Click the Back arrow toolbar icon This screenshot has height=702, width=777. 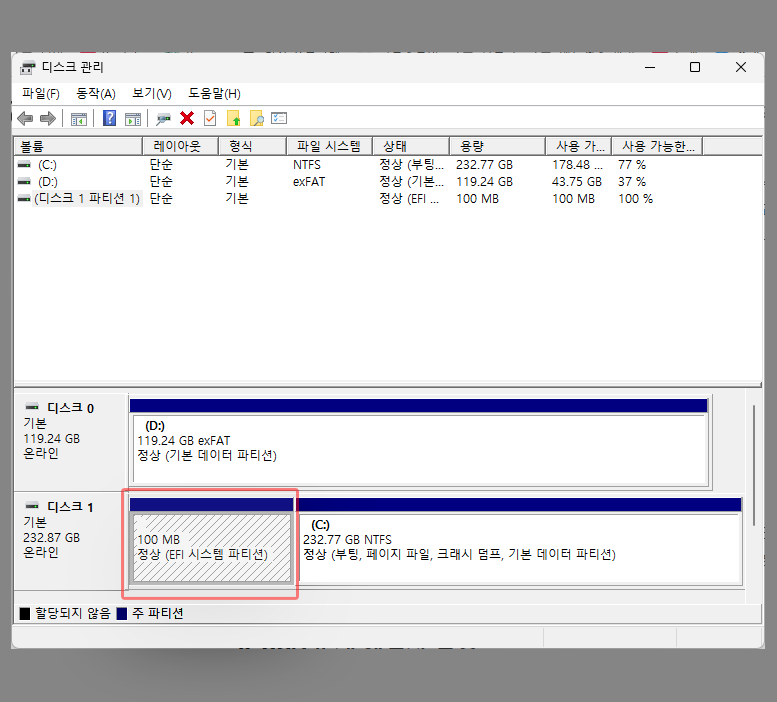25,118
